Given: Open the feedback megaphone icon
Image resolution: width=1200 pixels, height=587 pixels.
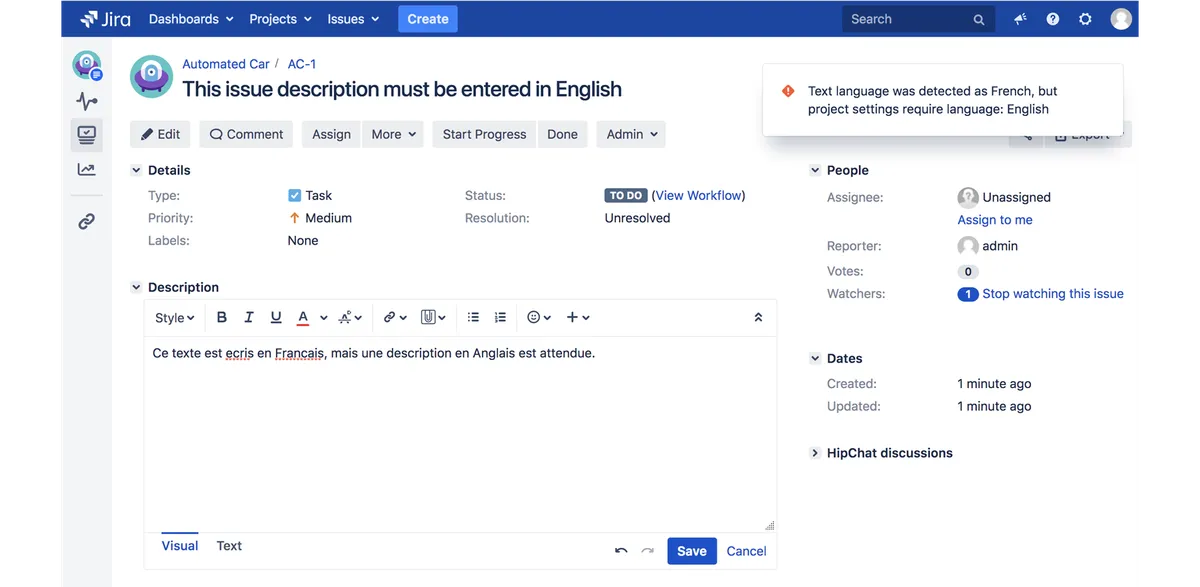Looking at the screenshot, I should pos(1020,19).
